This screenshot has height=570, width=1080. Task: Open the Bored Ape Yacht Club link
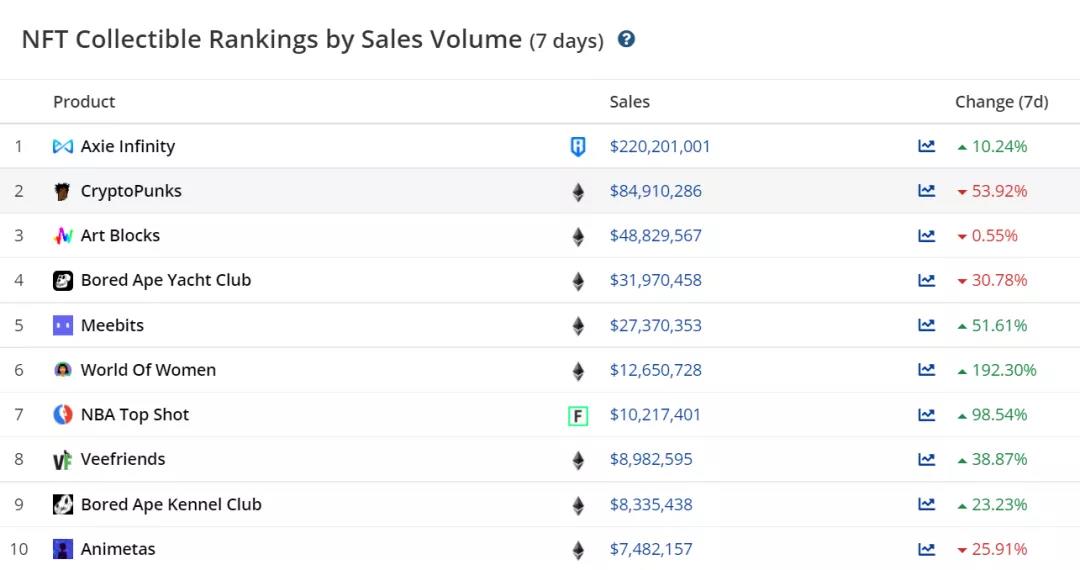point(166,280)
